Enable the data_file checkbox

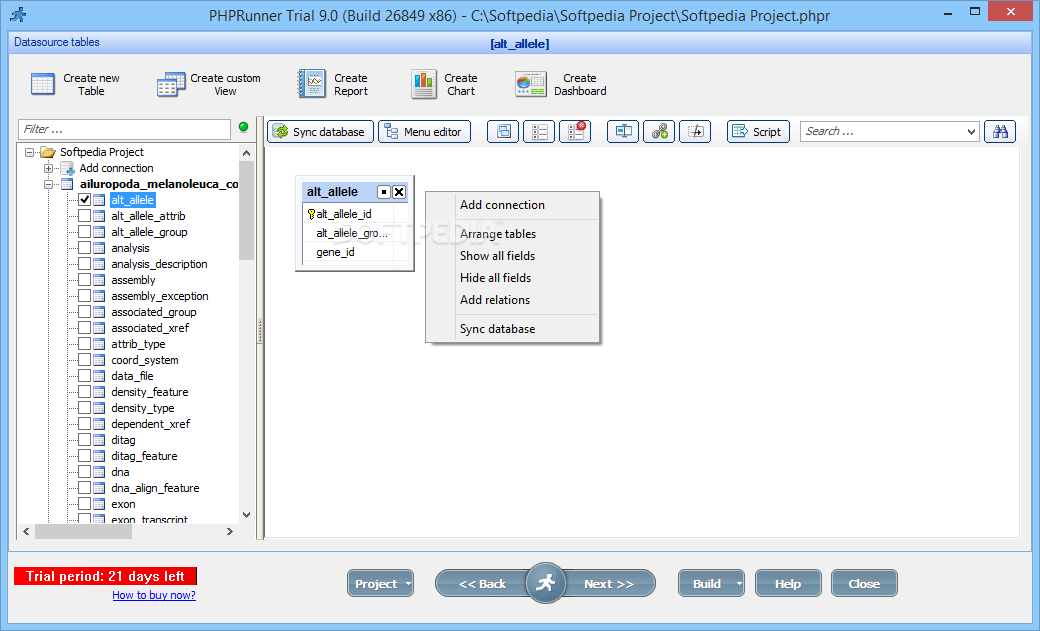pyautogui.click(x=84, y=376)
